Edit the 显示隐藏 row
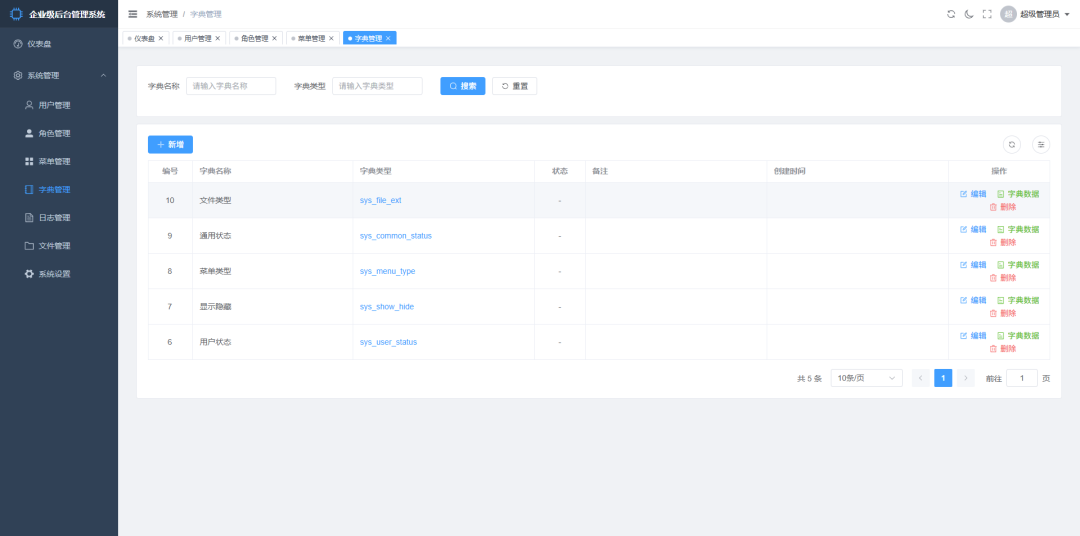Viewport: 1080px width, 536px height. tap(973, 300)
